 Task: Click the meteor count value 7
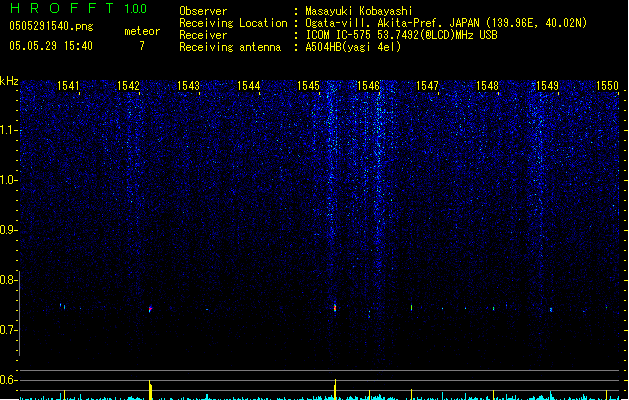tap(142, 46)
